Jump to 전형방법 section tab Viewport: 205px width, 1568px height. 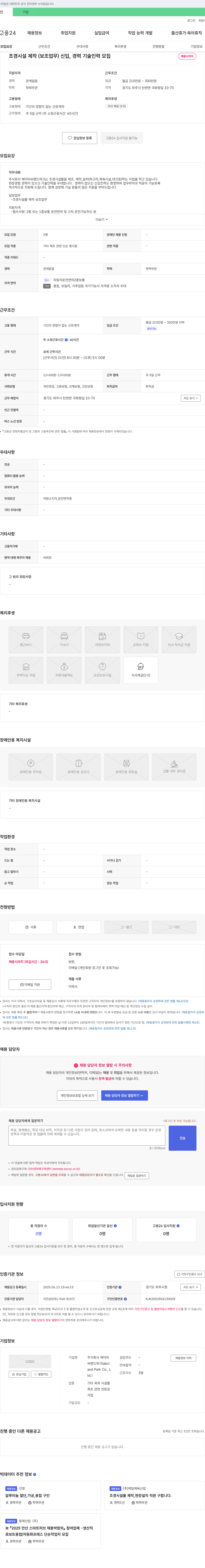click(x=158, y=46)
